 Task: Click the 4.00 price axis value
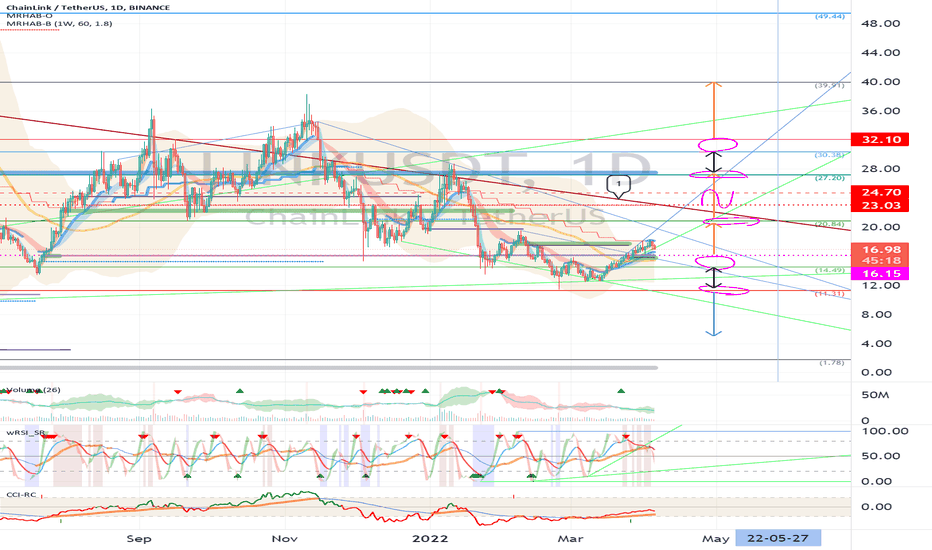pyautogui.click(x=876, y=344)
